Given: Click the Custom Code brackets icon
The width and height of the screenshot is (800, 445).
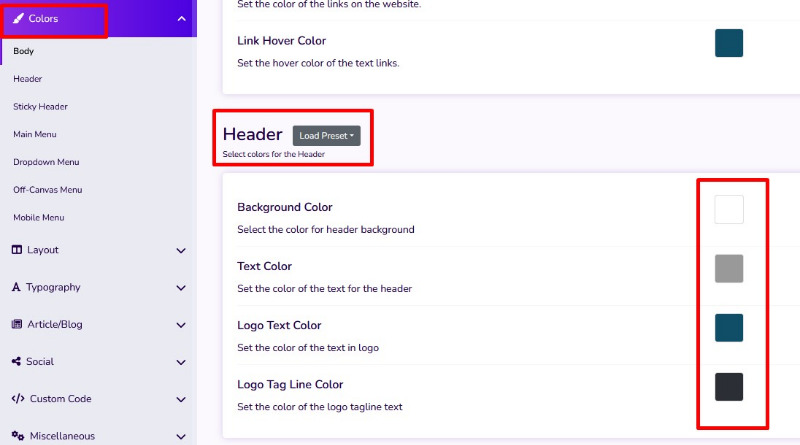Looking at the screenshot, I should click(x=18, y=399).
